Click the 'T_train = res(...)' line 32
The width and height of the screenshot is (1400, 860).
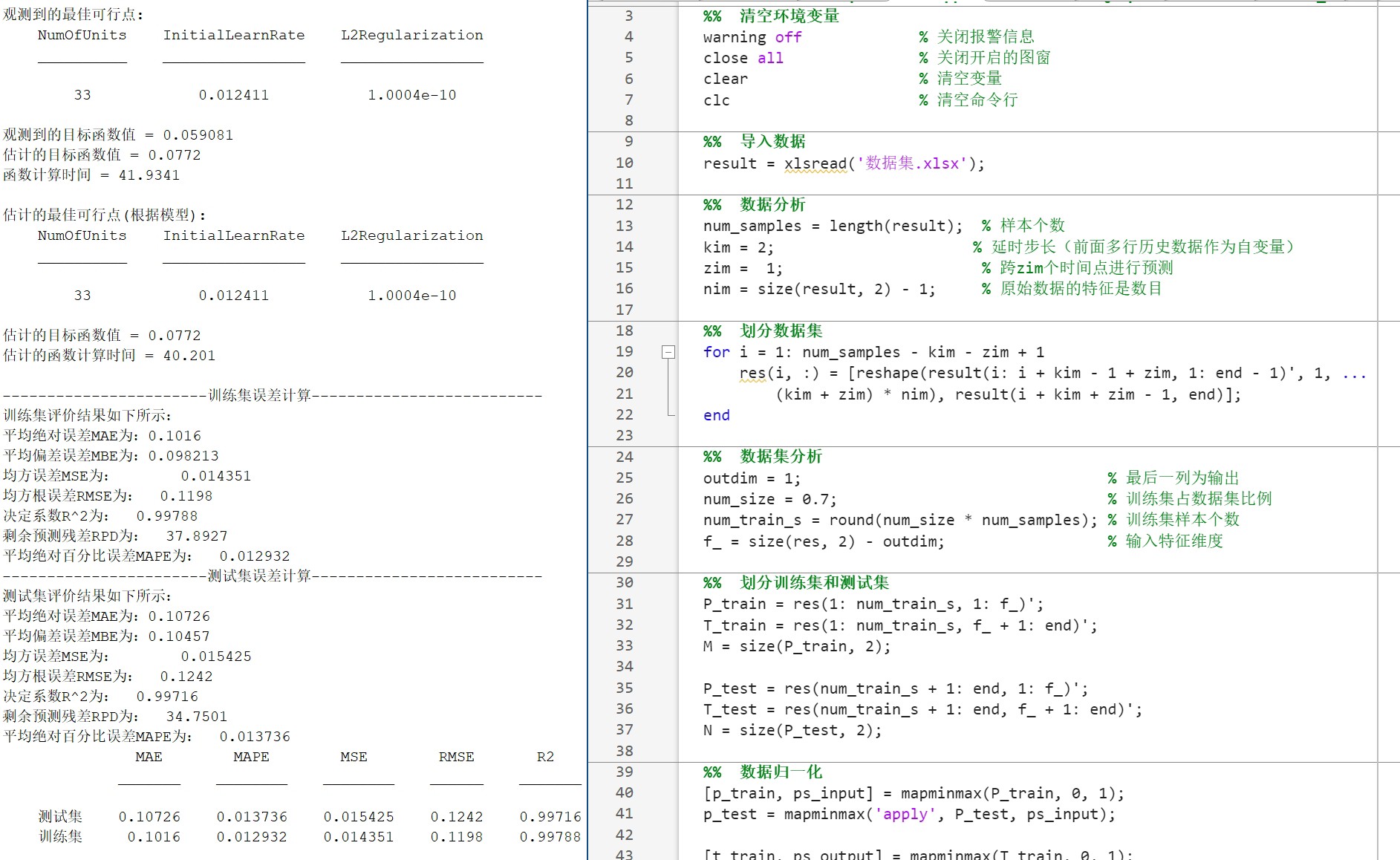pyautogui.click(x=900, y=625)
